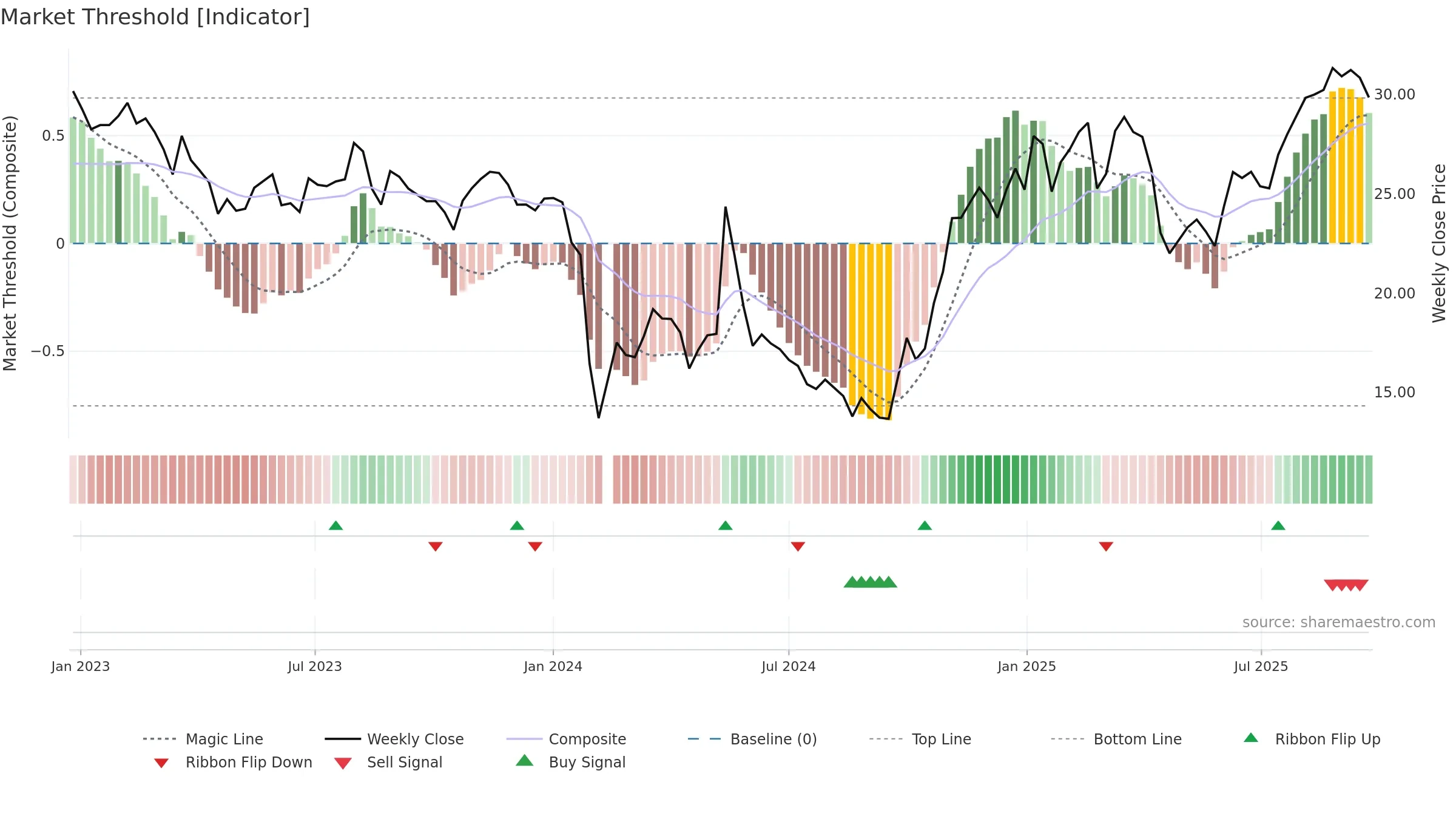Screen dimensions: 1456x819
Task: Select the ribbon flip up marker after Jul 2025
Action: (x=1278, y=525)
